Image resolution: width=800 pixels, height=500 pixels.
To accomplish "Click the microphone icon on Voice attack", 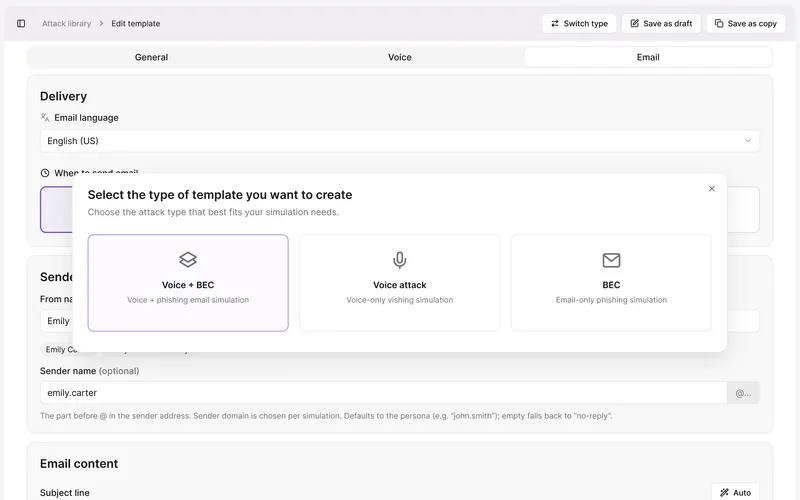I will tap(399, 260).
